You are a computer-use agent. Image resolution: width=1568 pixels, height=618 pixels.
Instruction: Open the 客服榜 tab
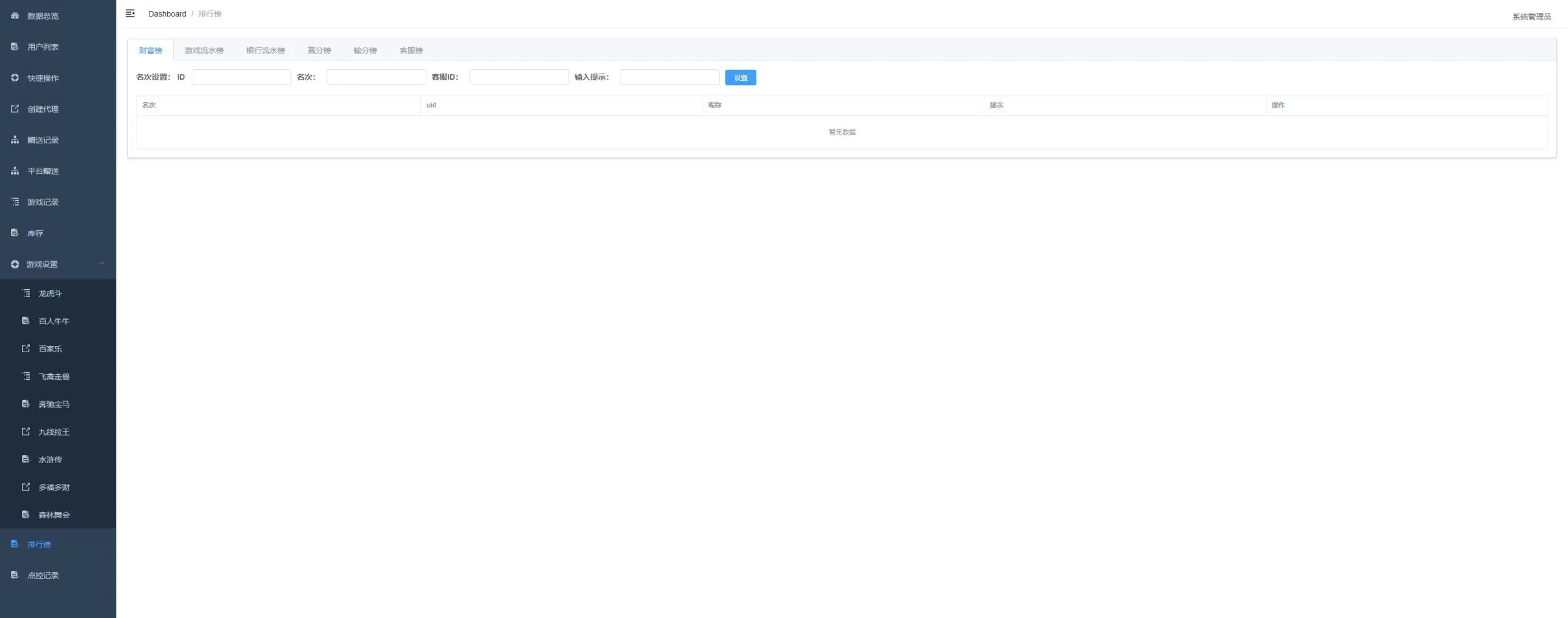coord(411,50)
